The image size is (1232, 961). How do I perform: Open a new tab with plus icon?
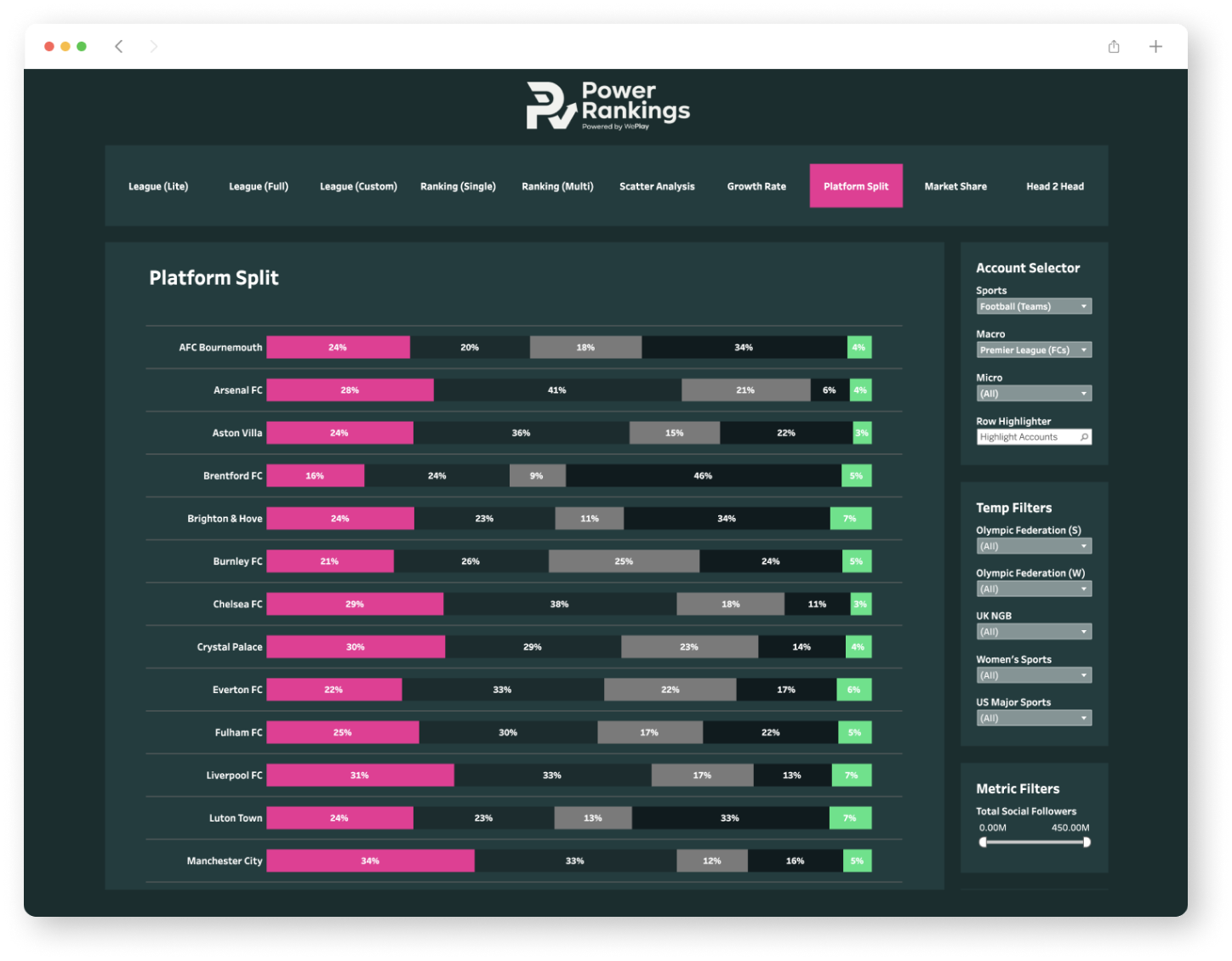(x=1155, y=46)
